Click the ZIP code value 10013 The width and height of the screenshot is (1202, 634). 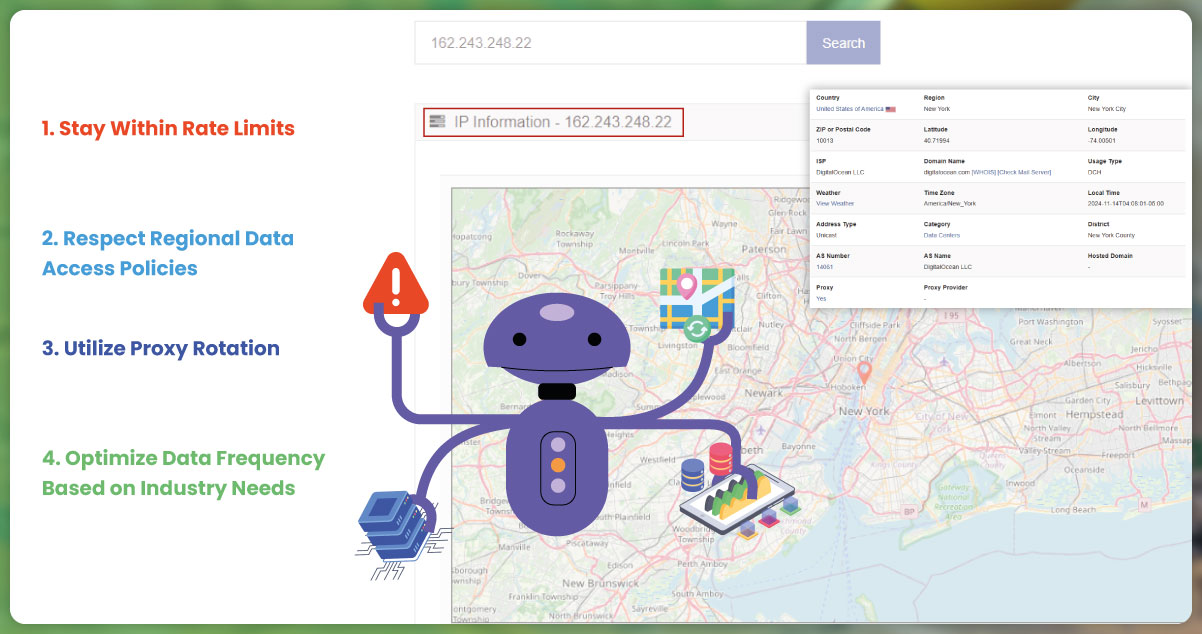pos(825,140)
